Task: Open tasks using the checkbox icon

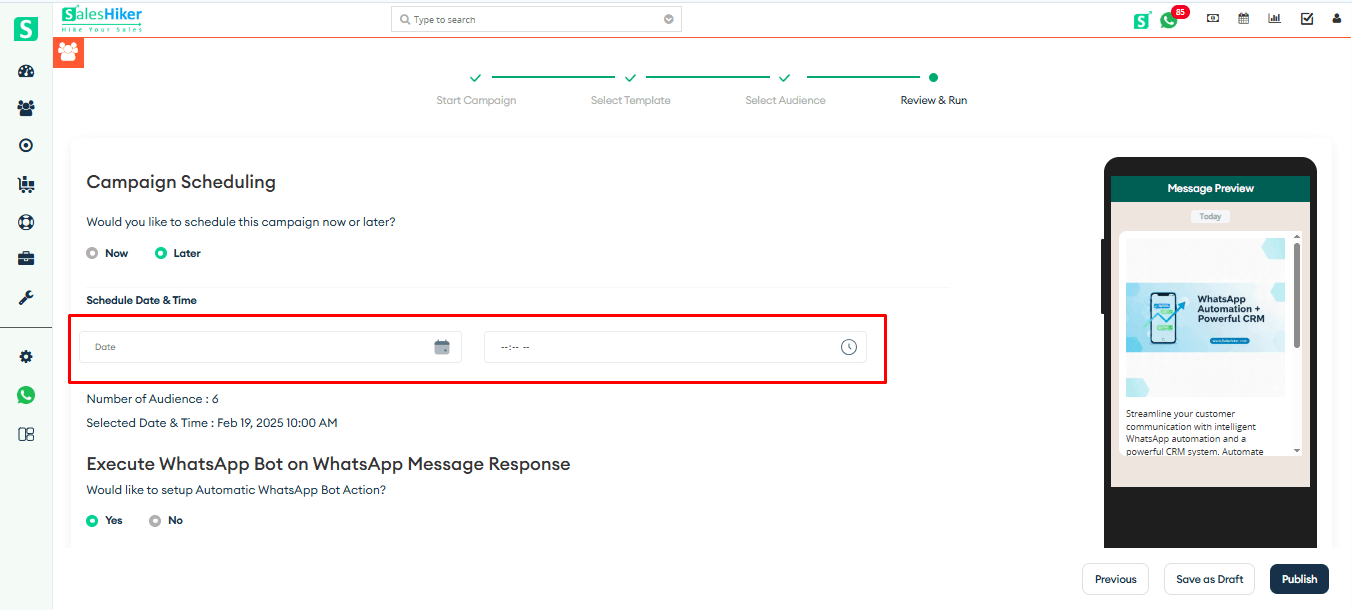Action: click(1306, 18)
